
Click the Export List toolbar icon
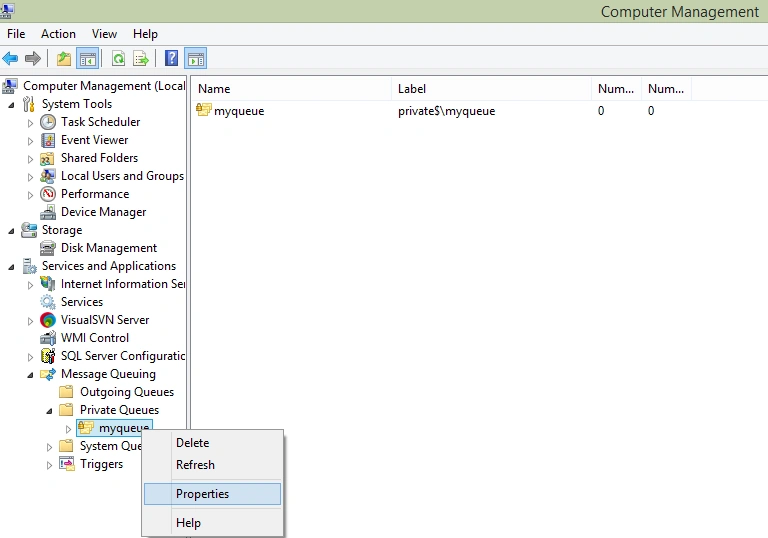coord(141,59)
